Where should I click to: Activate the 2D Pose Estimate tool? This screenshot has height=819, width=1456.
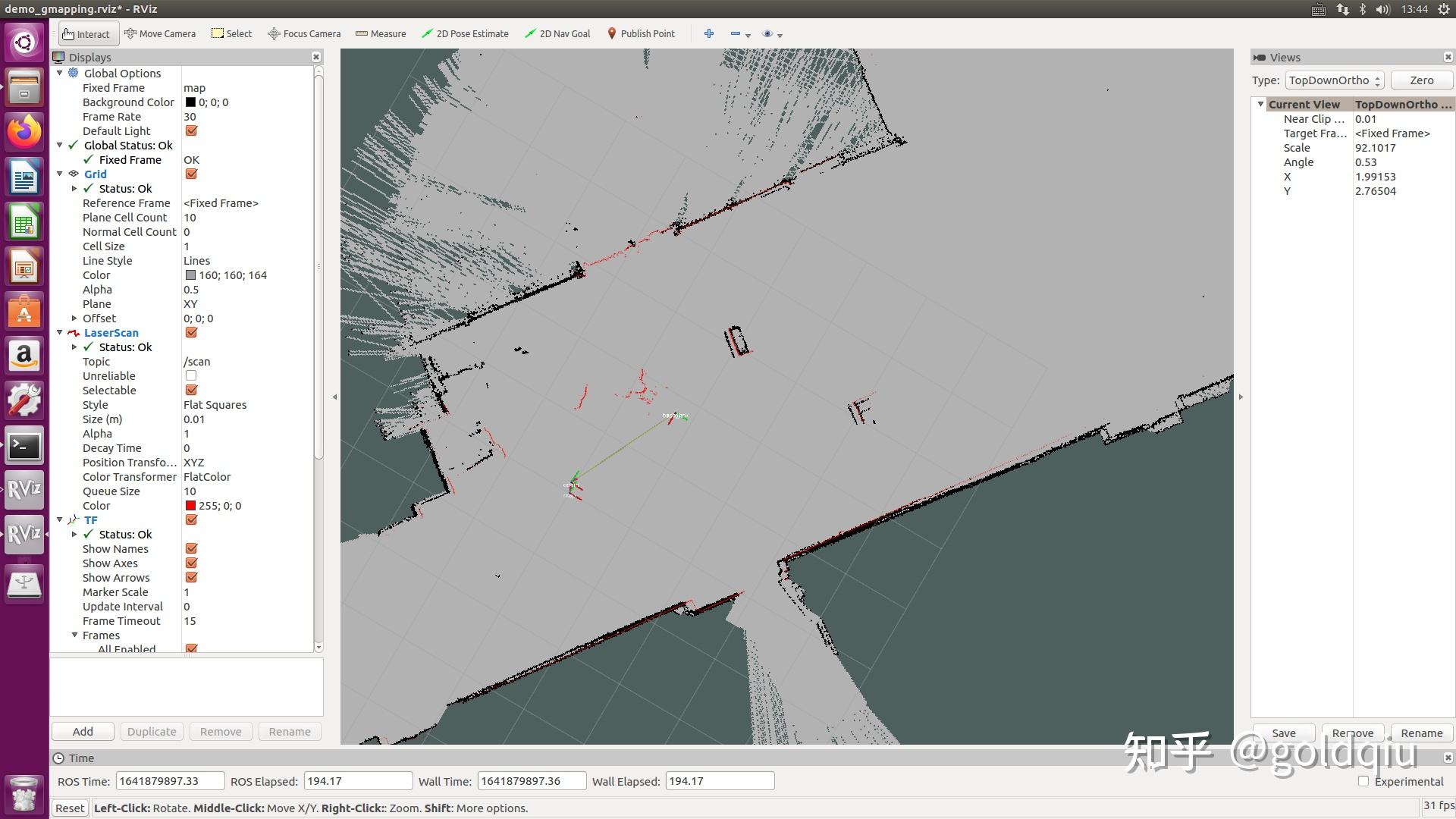click(x=465, y=33)
